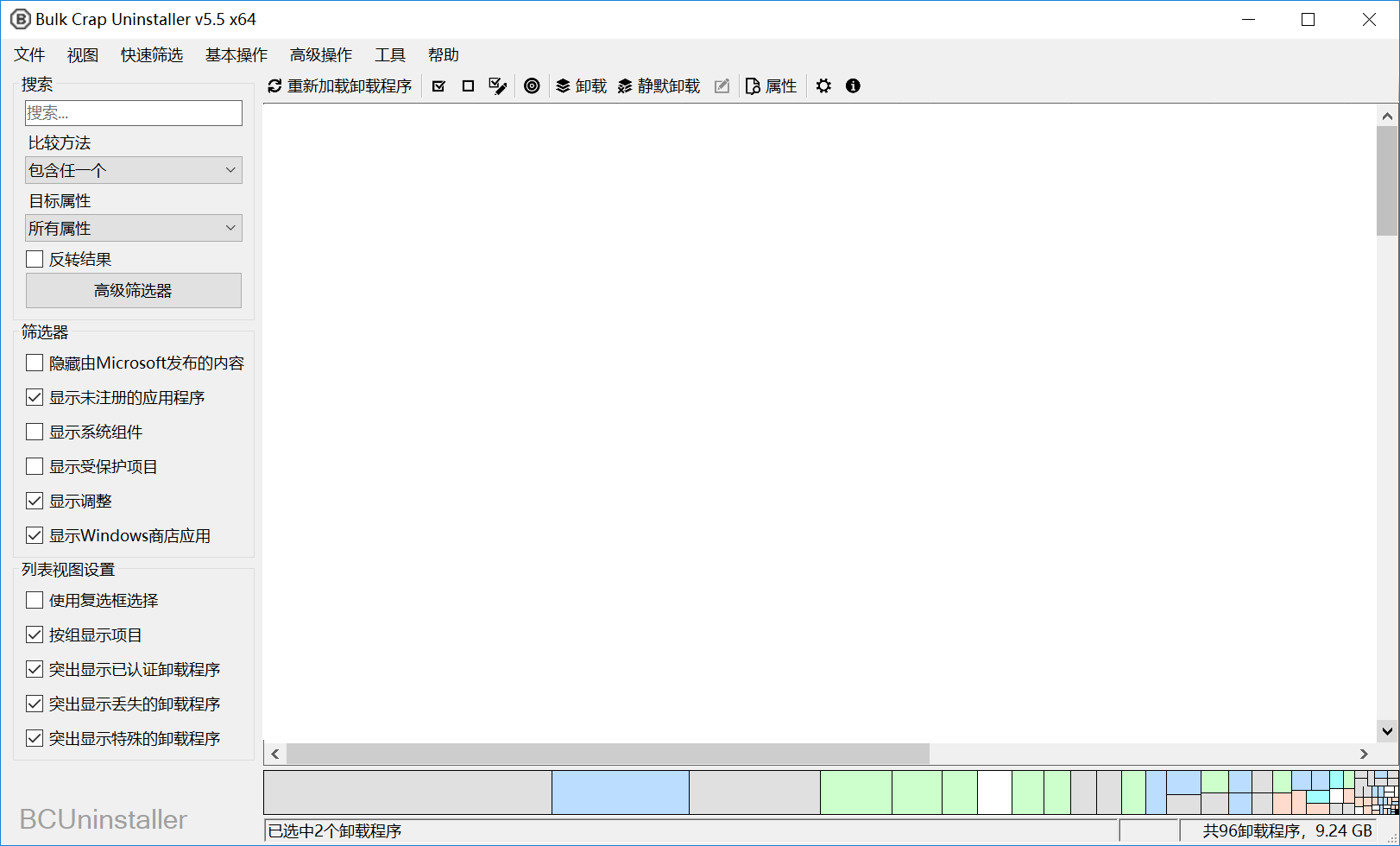
Task: Open the 文件 menu
Action: (x=29, y=54)
